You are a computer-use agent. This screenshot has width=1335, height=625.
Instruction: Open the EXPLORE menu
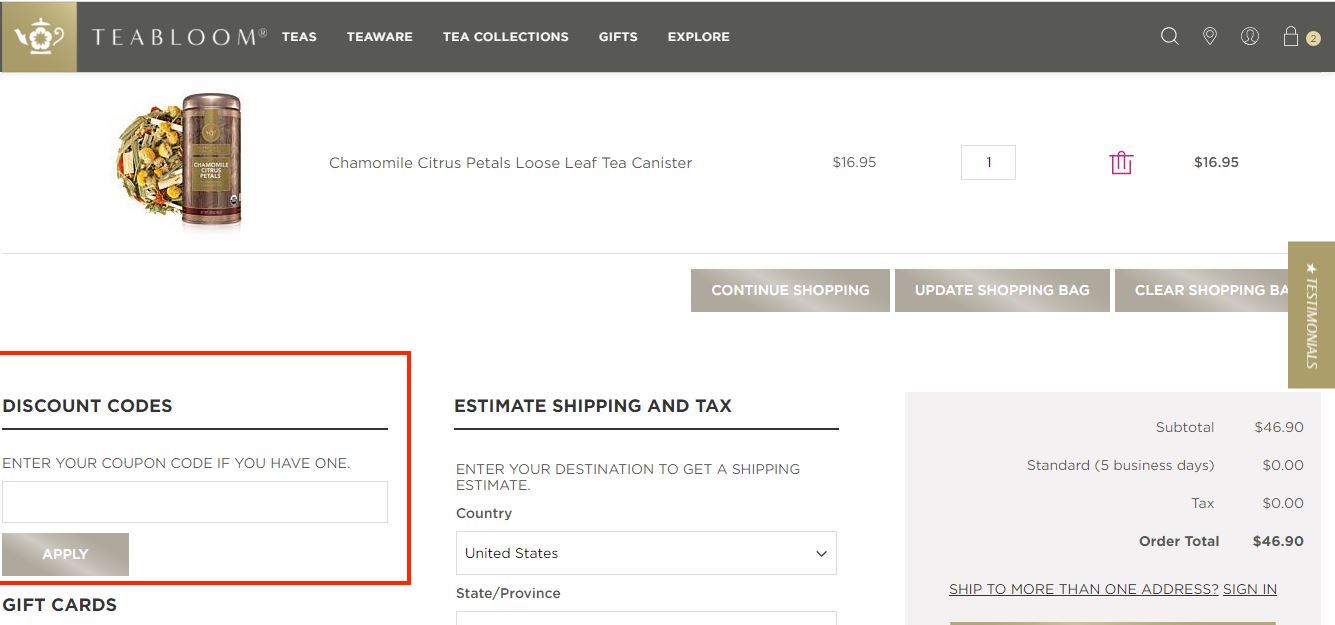(699, 37)
